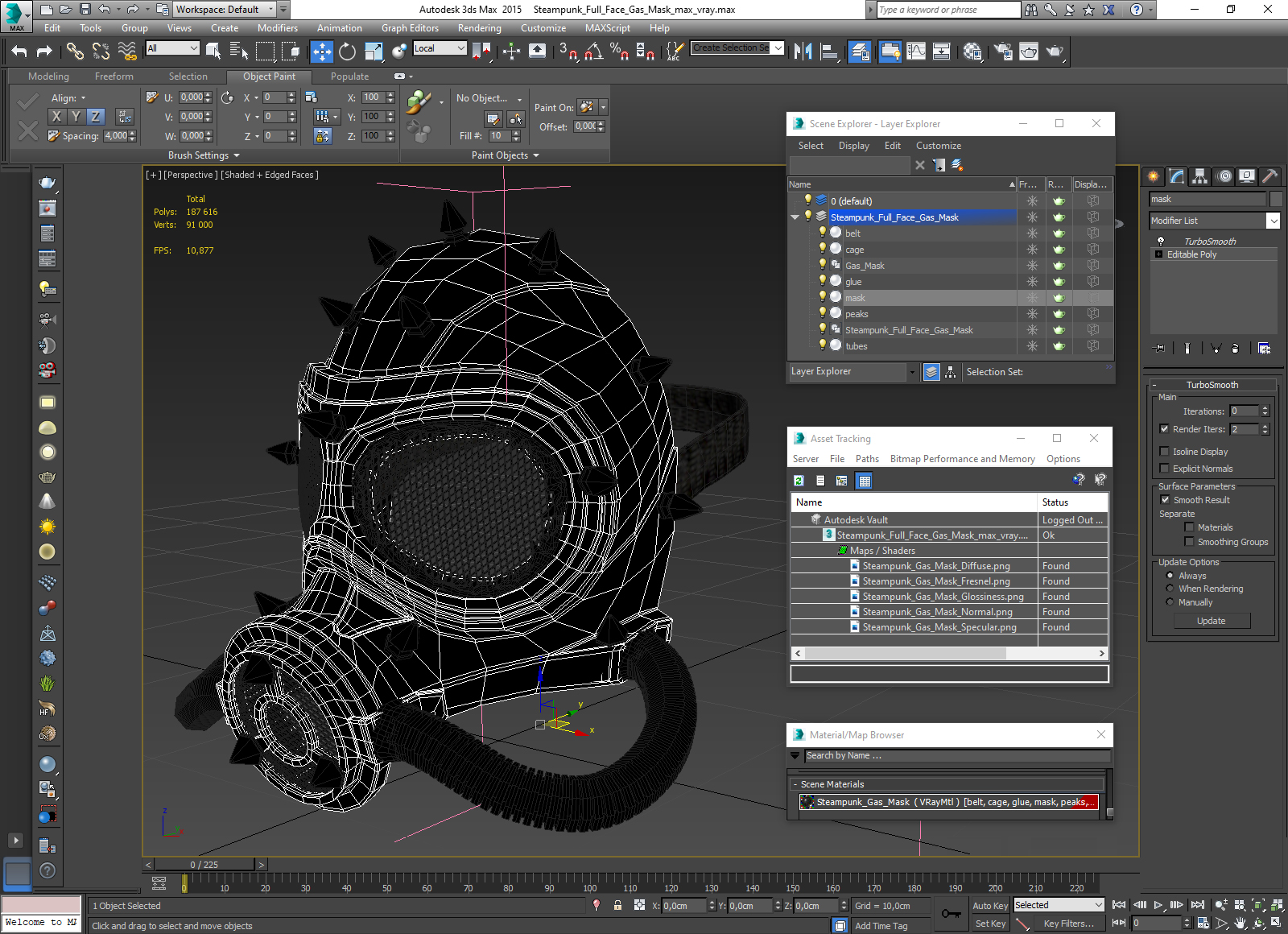Click the Layer Explorer layers icon

pyautogui.click(x=931, y=372)
